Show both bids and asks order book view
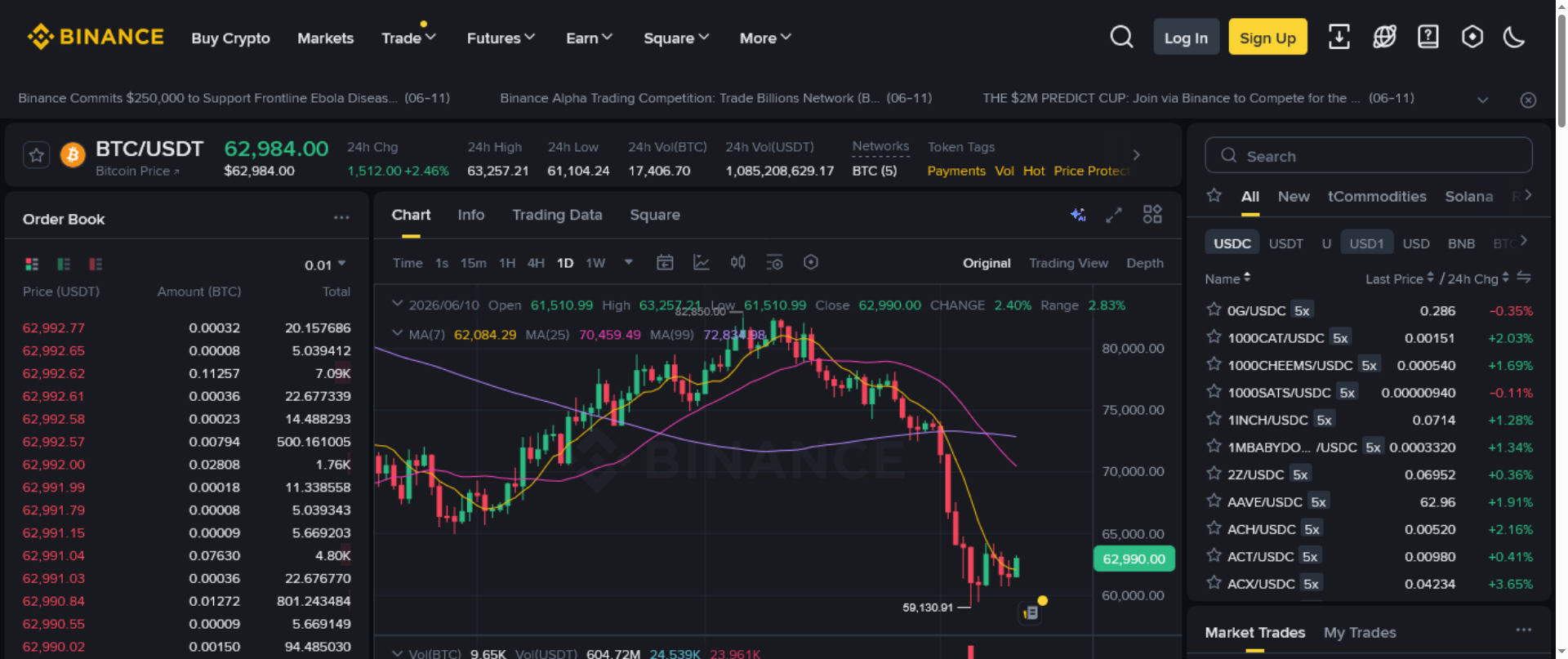The height and width of the screenshot is (659, 1568). click(x=32, y=264)
